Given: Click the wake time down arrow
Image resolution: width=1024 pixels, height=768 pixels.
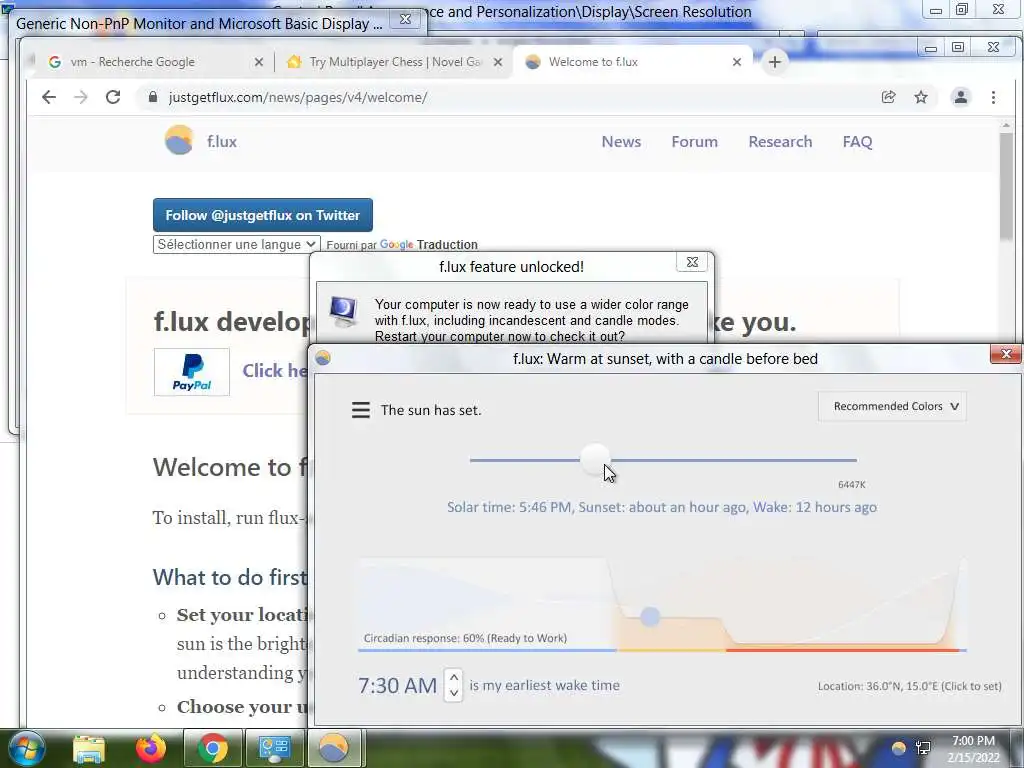Looking at the screenshot, I should [454, 694].
